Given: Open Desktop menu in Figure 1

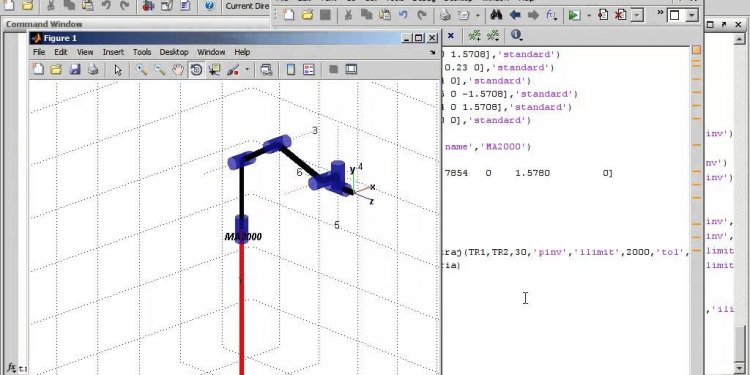Looking at the screenshot, I should click(x=174, y=52).
